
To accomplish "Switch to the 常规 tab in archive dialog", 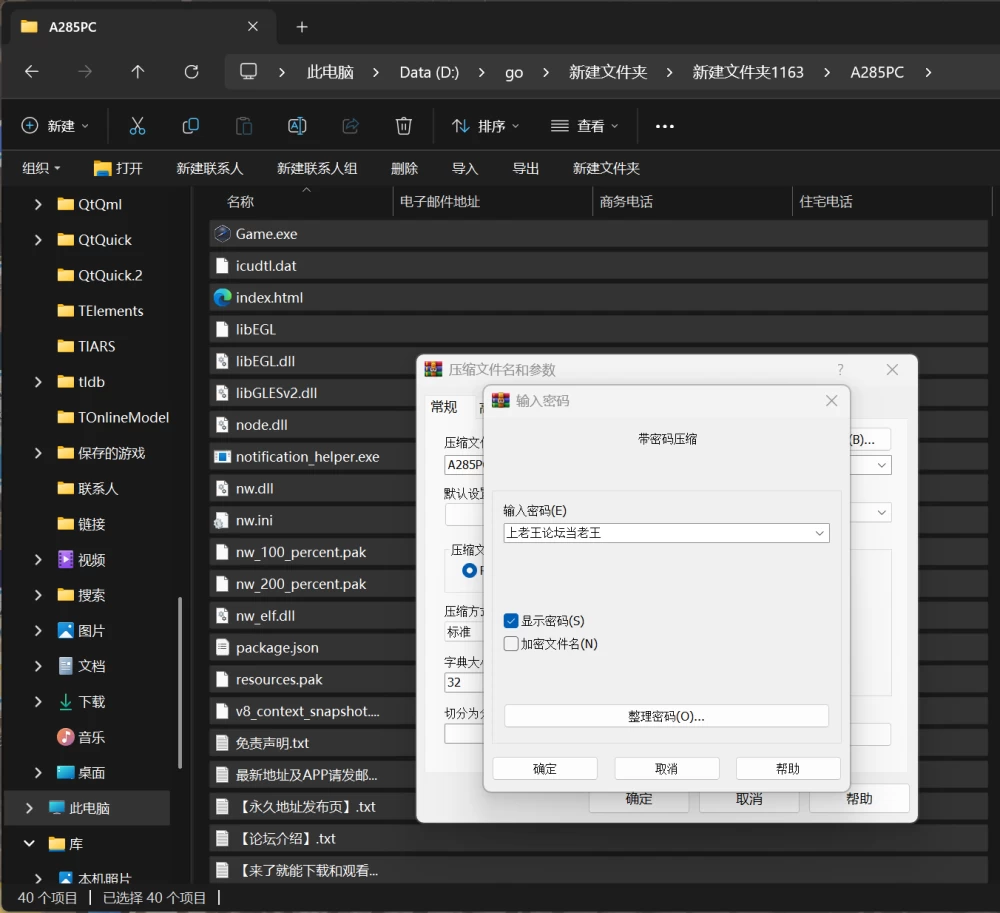I will 444,407.
